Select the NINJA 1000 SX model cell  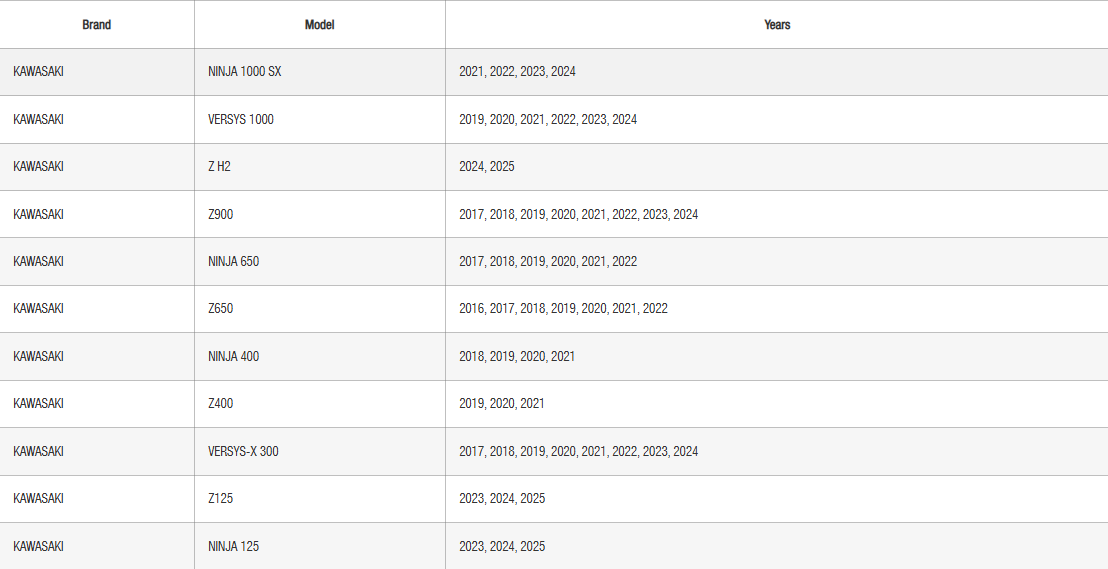[x=245, y=72]
